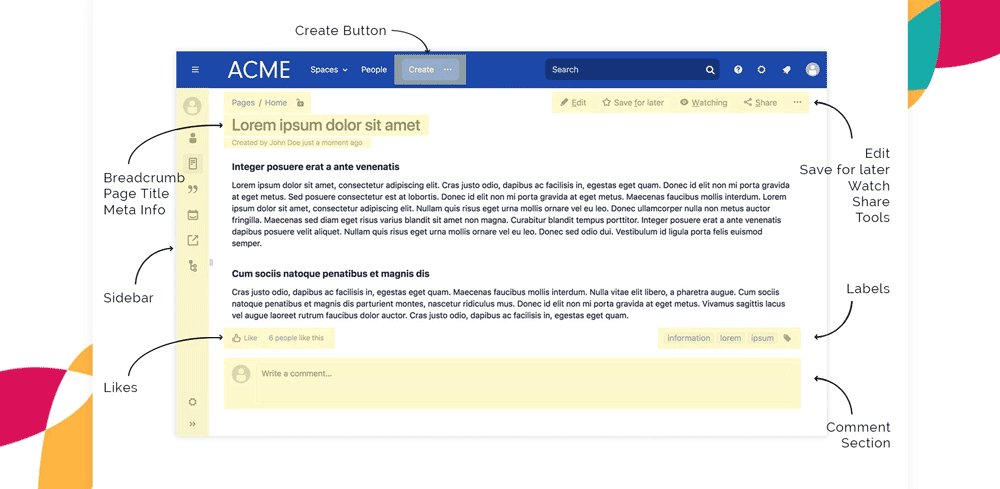
Task: Click the Pages breadcrumb link
Action: pos(243,103)
